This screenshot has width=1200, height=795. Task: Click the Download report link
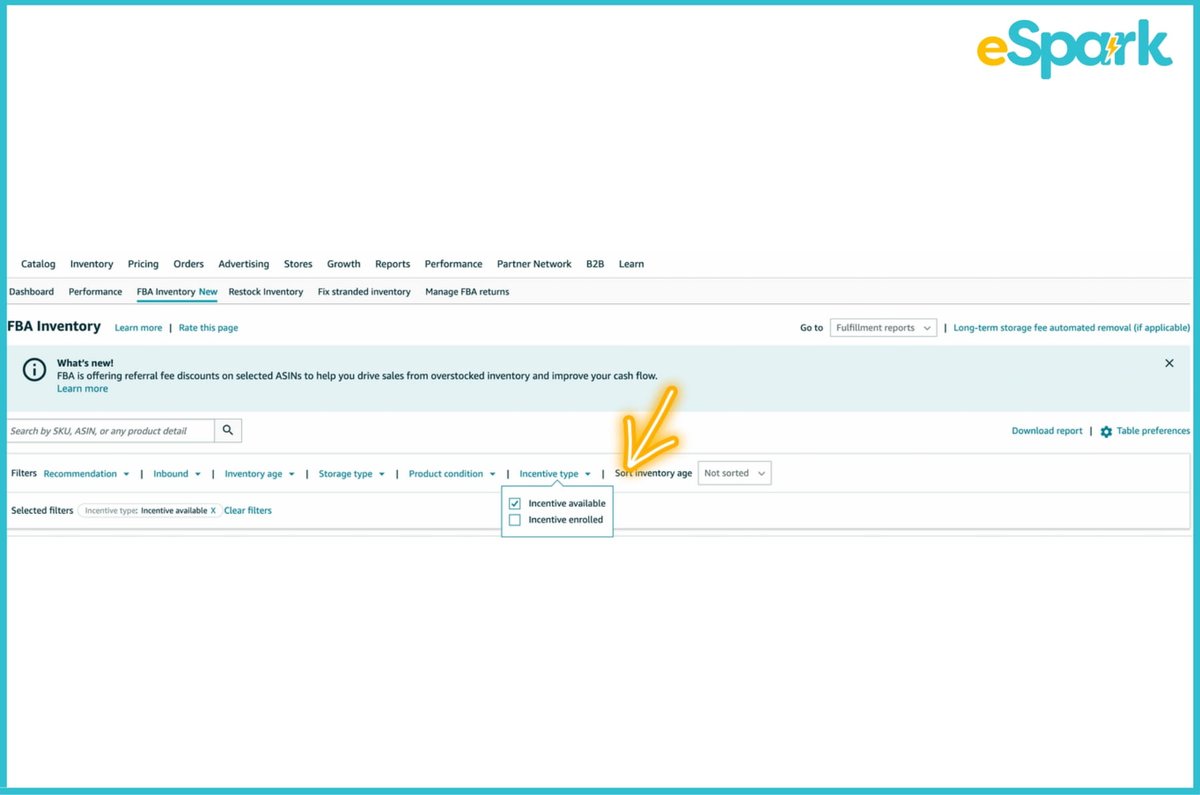click(x=1047, y=431)
